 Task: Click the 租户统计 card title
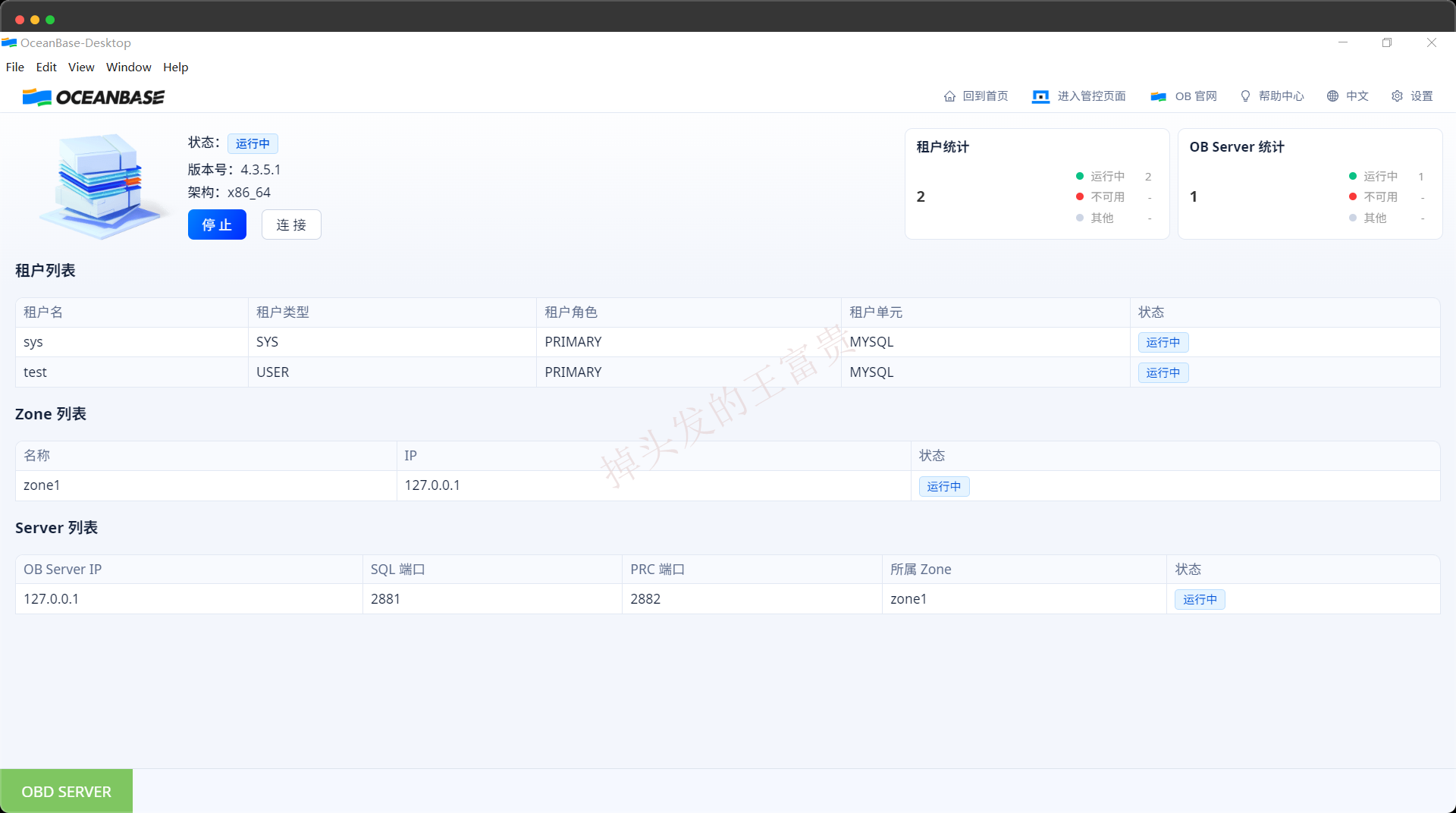pyautogui.click(x=943, y=147)
